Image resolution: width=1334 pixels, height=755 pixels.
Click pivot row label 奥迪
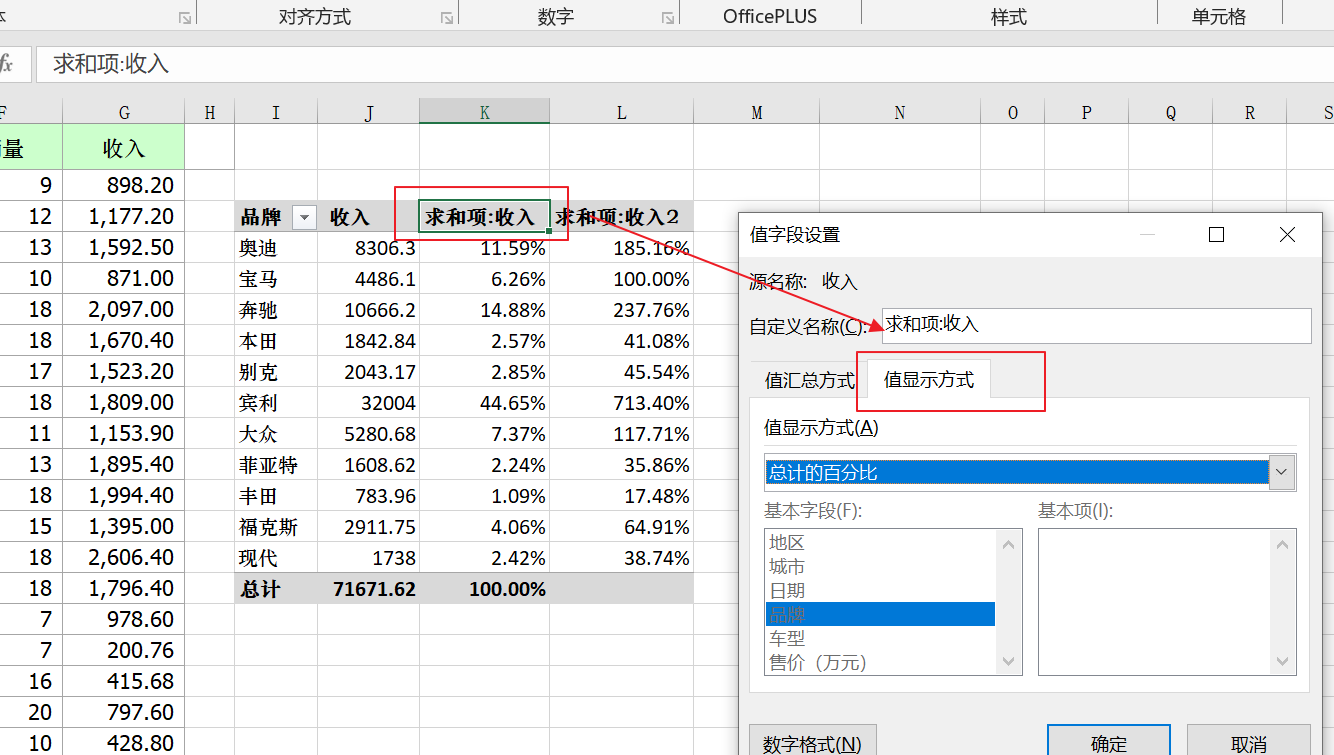276,248
